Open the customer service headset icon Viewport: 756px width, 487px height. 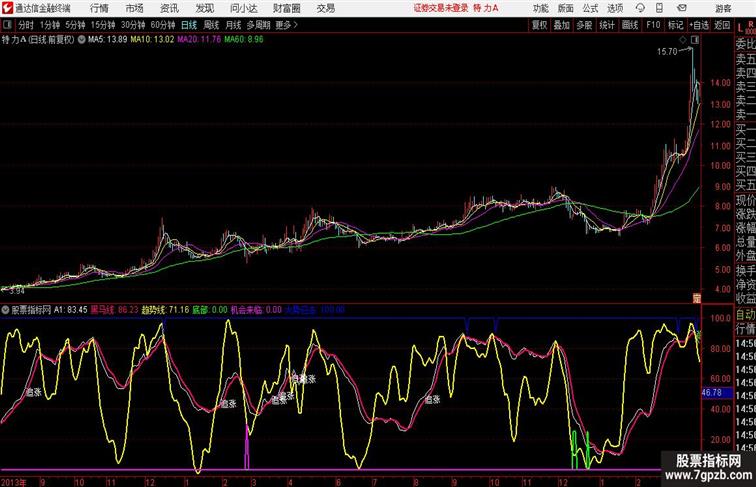pyautogui.click(x=641, y=8)
